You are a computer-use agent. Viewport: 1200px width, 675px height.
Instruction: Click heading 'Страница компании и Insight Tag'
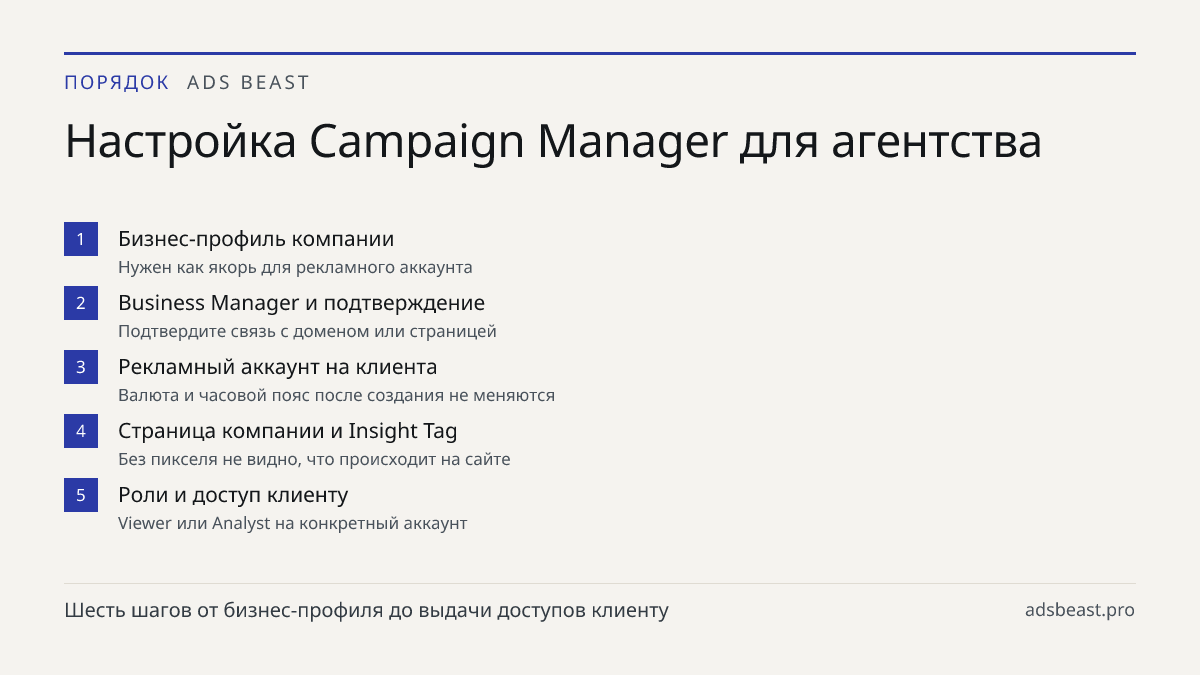tap(287, 431)
